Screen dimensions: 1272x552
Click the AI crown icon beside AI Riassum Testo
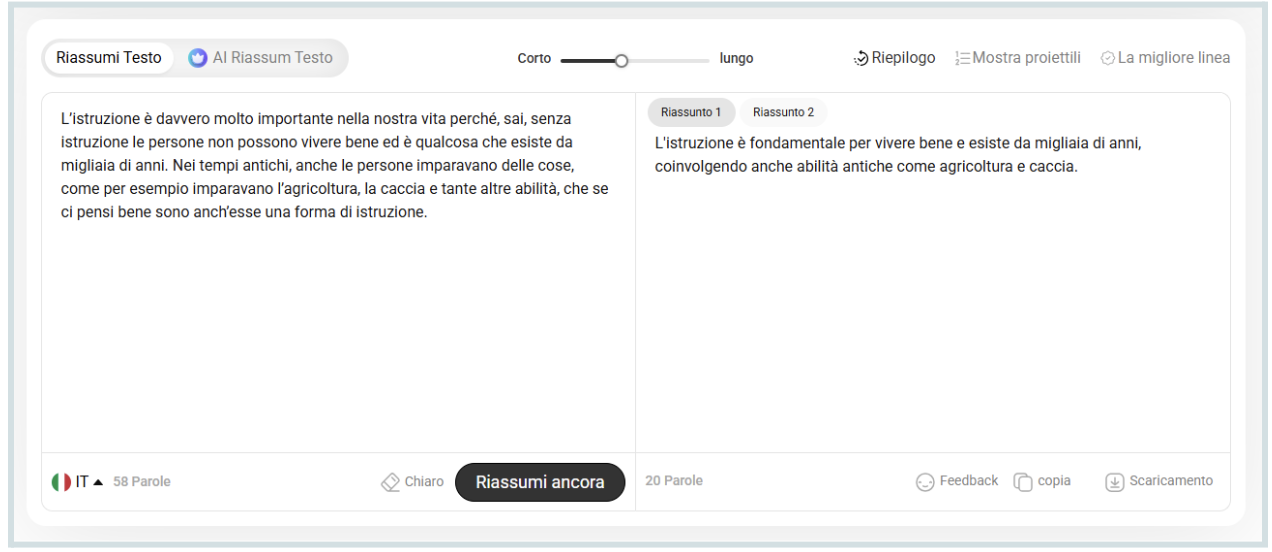[x=198, y=58]
